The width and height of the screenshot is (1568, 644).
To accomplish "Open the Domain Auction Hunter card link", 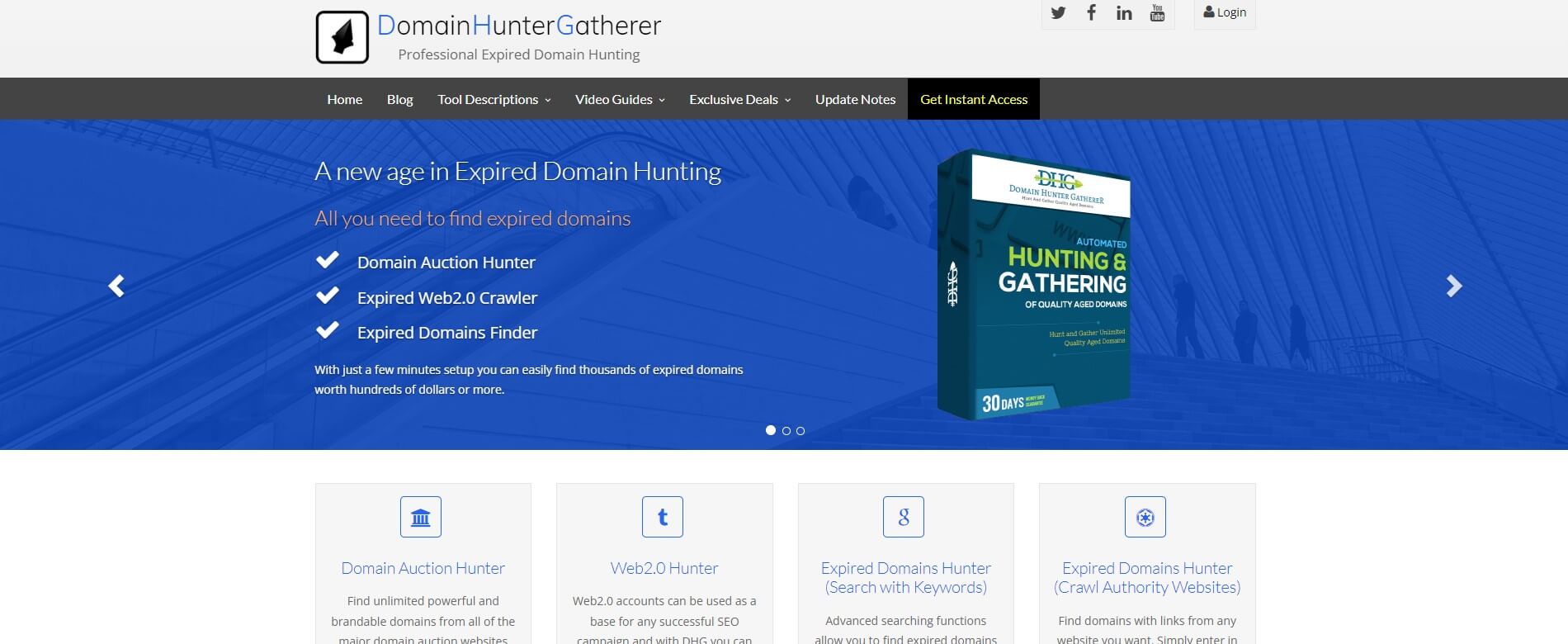I will (x=423, y=568).
